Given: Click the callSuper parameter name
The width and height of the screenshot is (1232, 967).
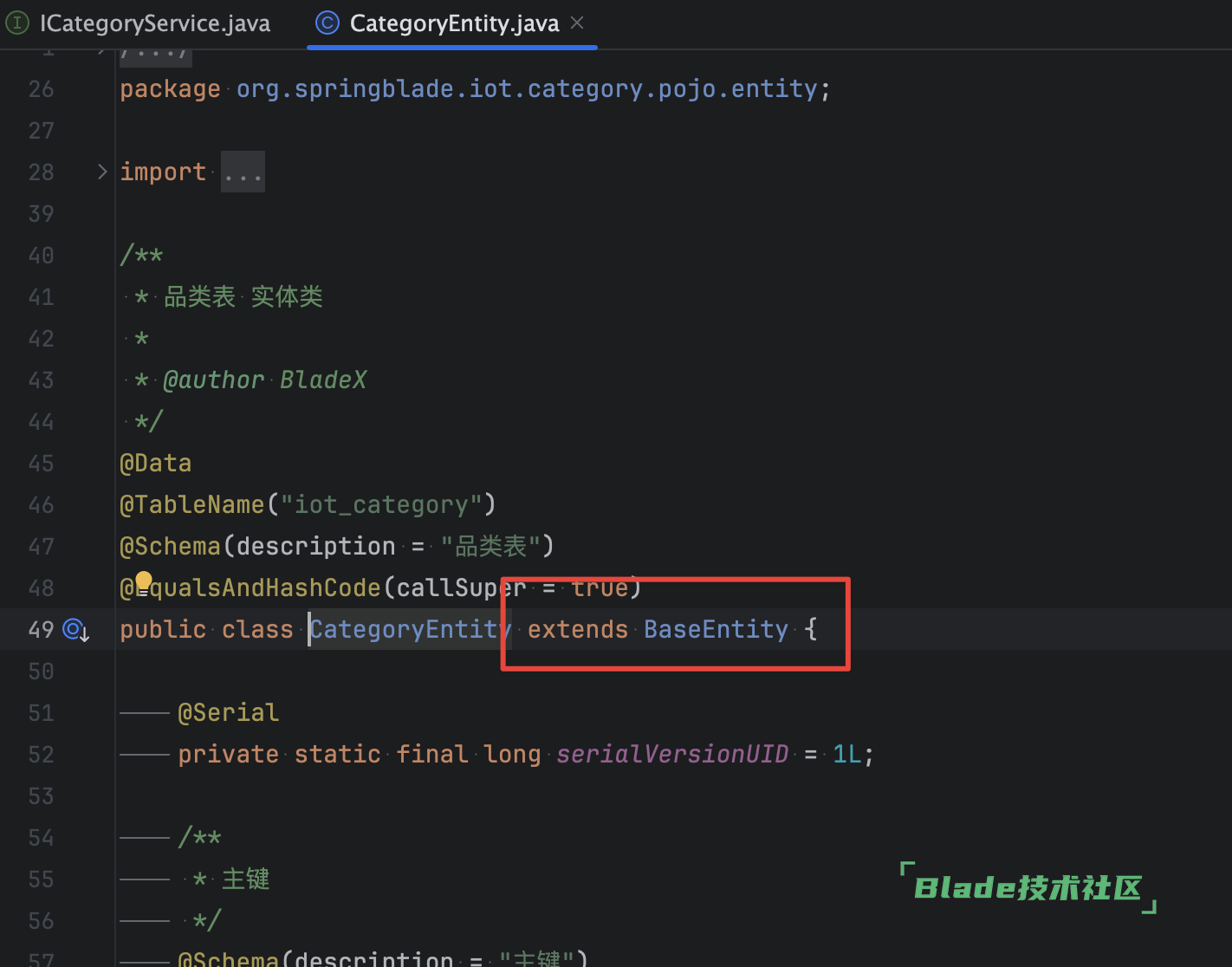Looking at the screenshot, I should click(x=461, y=588).
